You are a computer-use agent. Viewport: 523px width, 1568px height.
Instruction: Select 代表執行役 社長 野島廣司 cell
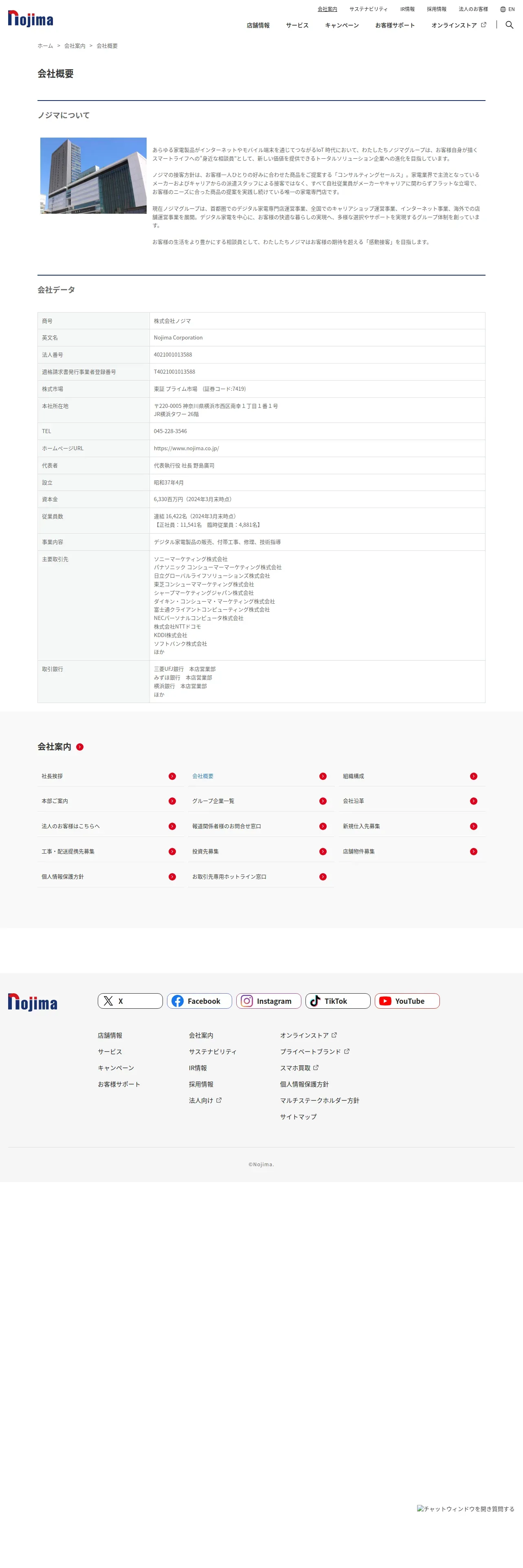(316, 466)
